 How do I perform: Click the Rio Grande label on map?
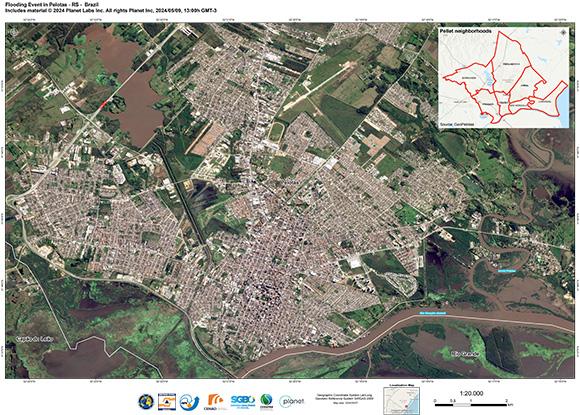click(x=465, y=354)
